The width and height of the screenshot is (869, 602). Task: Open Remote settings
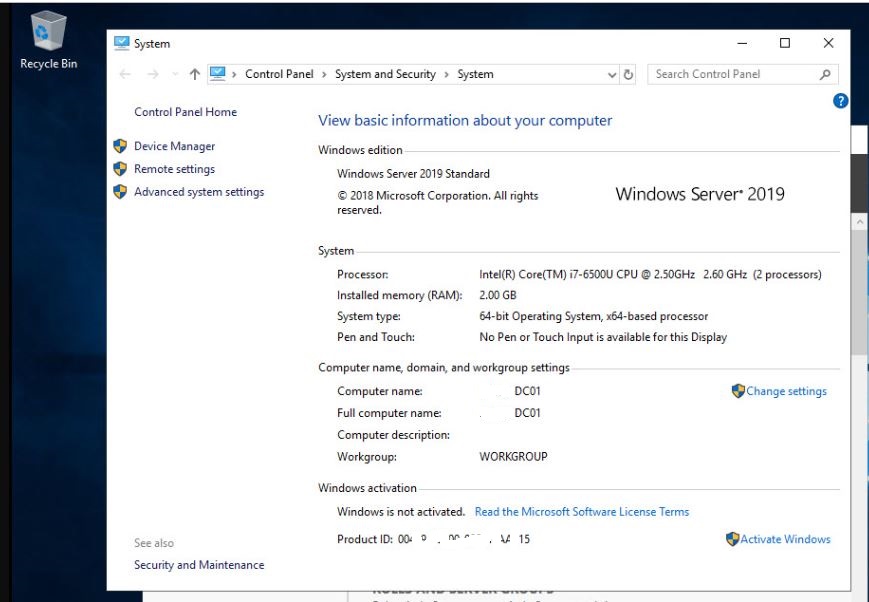pyautogui.click(x=175, y=169)
